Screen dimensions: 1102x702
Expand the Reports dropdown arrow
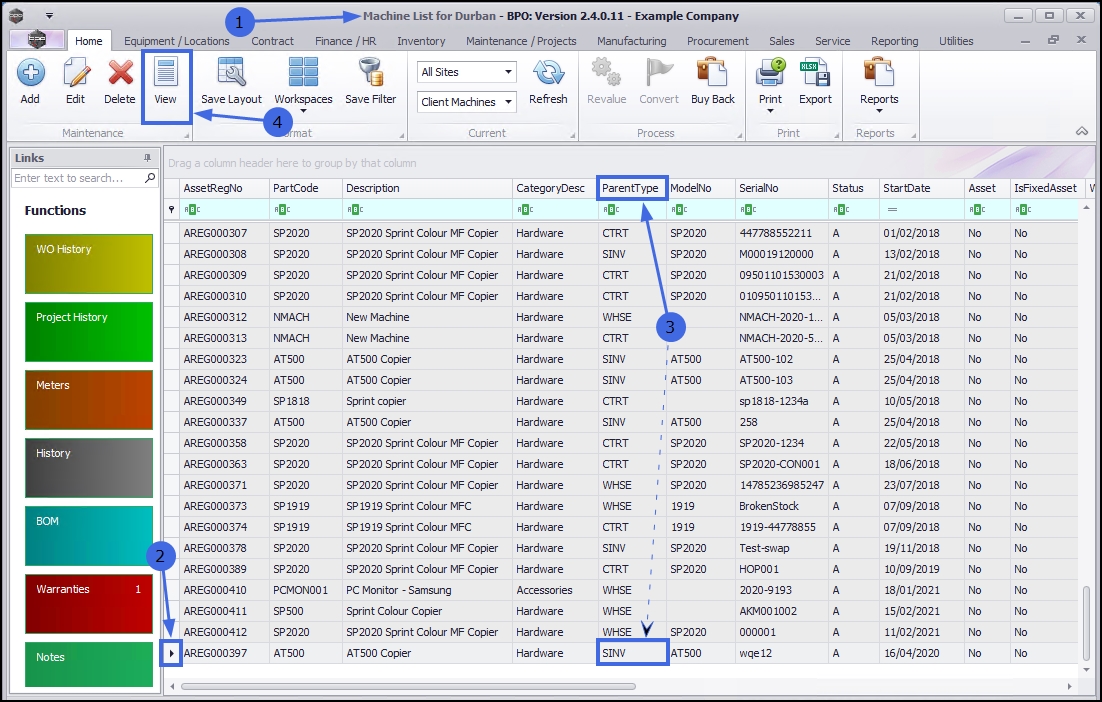879,111
